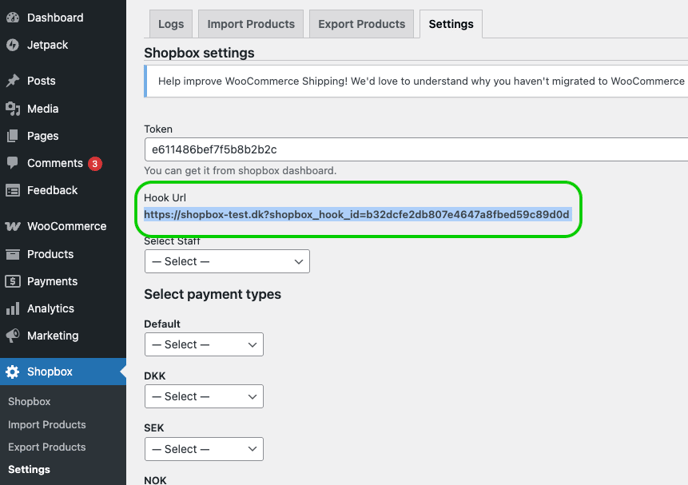
Task: Click the Pages icon in sidebar
Action: [12, 136]
